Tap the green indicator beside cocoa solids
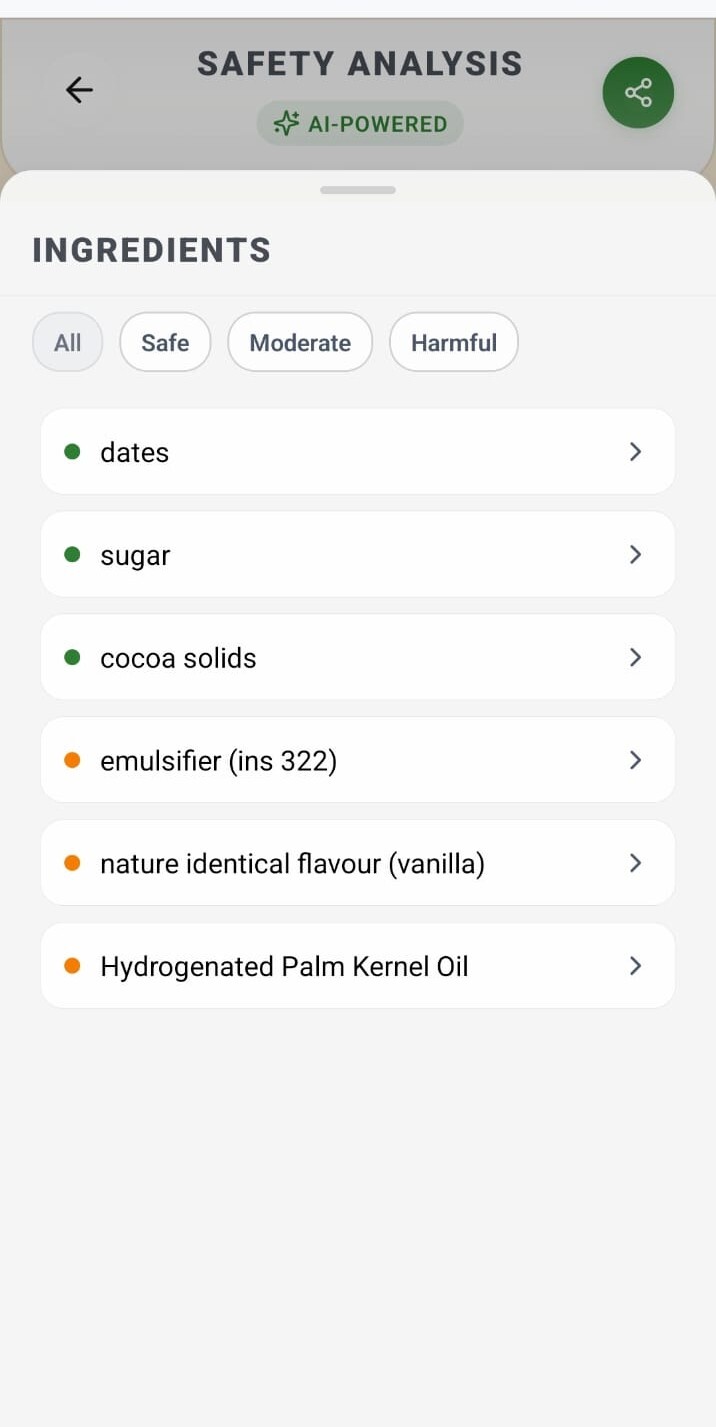The width and height of the screenshot is (716, 1427). coord(71,657)
